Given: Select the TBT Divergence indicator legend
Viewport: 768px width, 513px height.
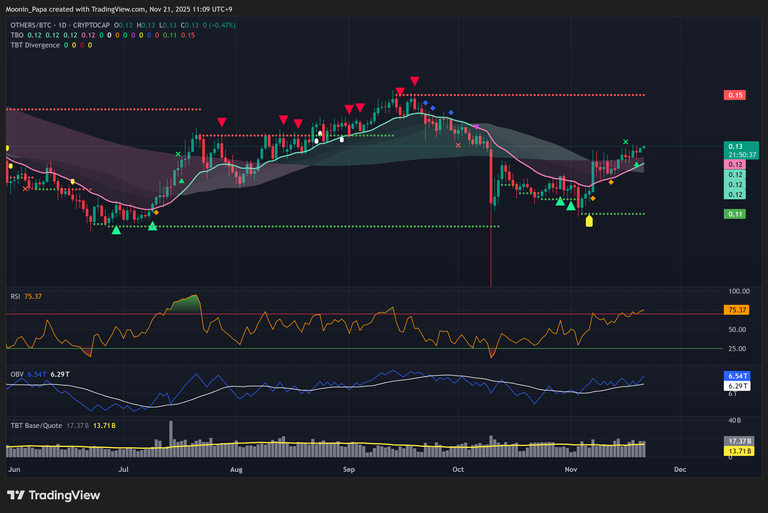Looking at the screenshot, I should click(x=33, y=45).
